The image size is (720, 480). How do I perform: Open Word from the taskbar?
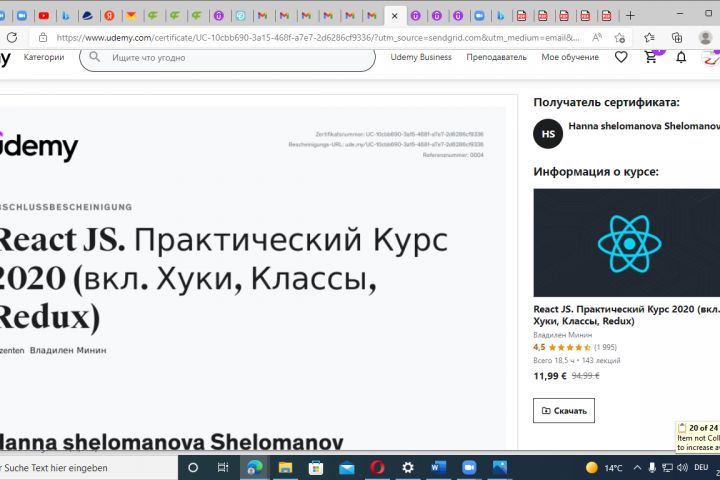[438, 468]
